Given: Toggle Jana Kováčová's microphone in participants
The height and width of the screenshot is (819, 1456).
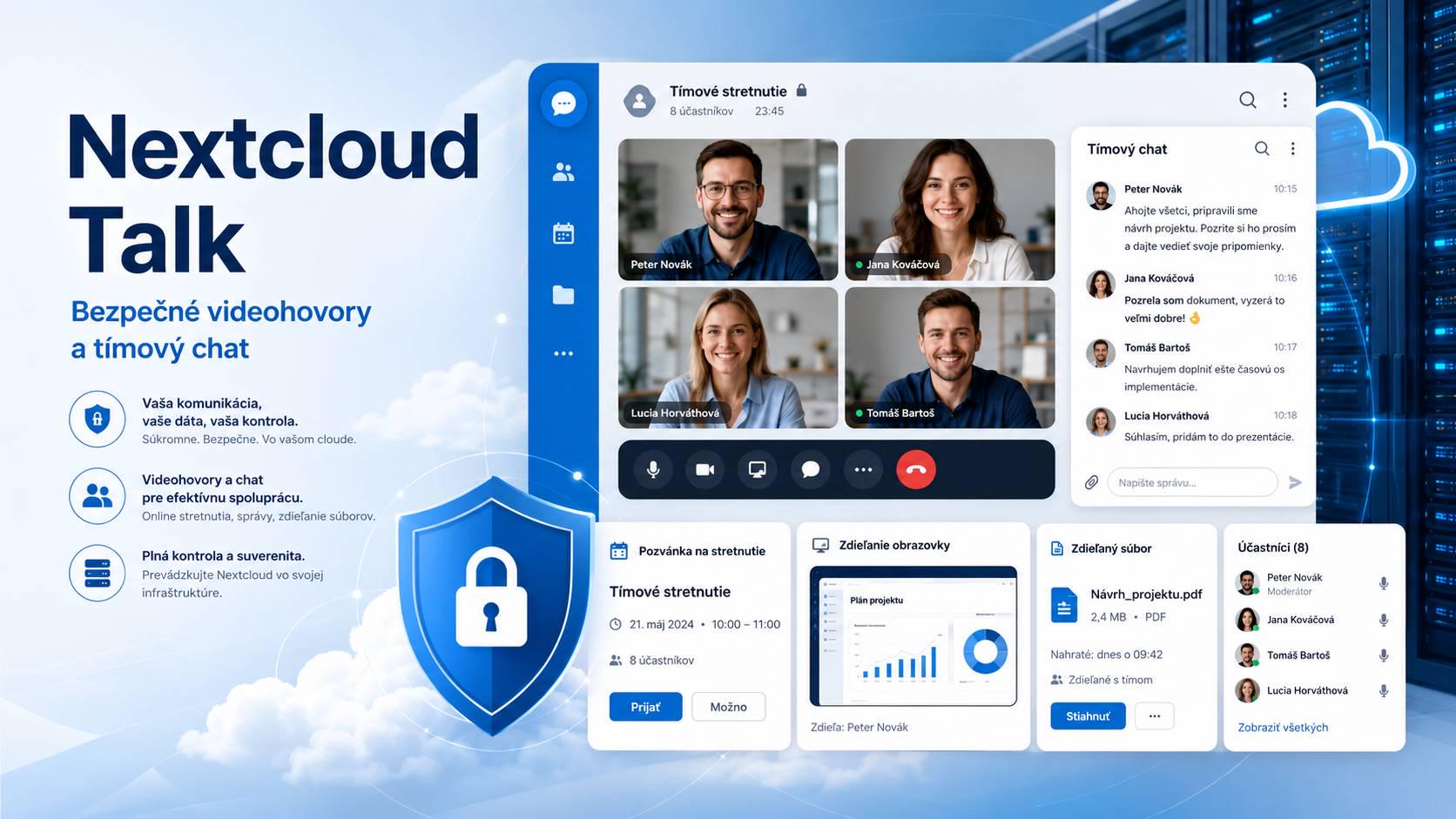Looking at the screenshot, I should [1384, 621].
